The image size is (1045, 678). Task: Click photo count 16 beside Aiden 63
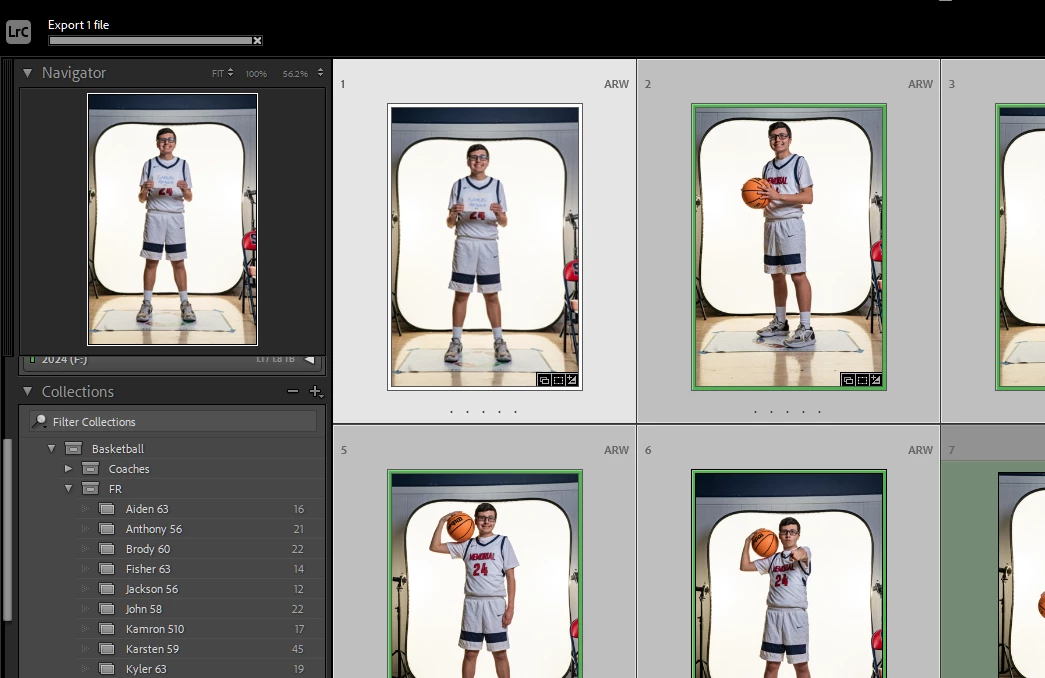[x=299, y=509]
